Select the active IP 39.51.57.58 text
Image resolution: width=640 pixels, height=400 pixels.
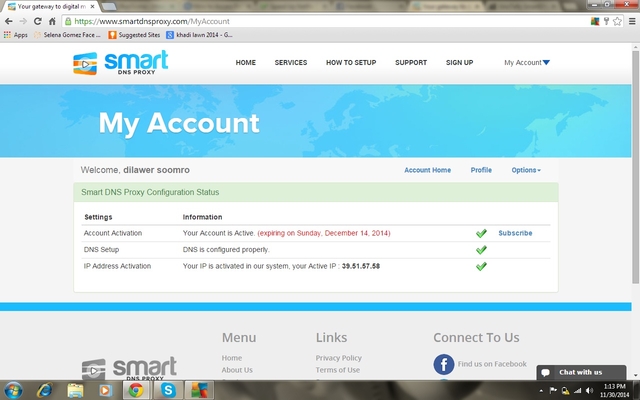[361, 266]
